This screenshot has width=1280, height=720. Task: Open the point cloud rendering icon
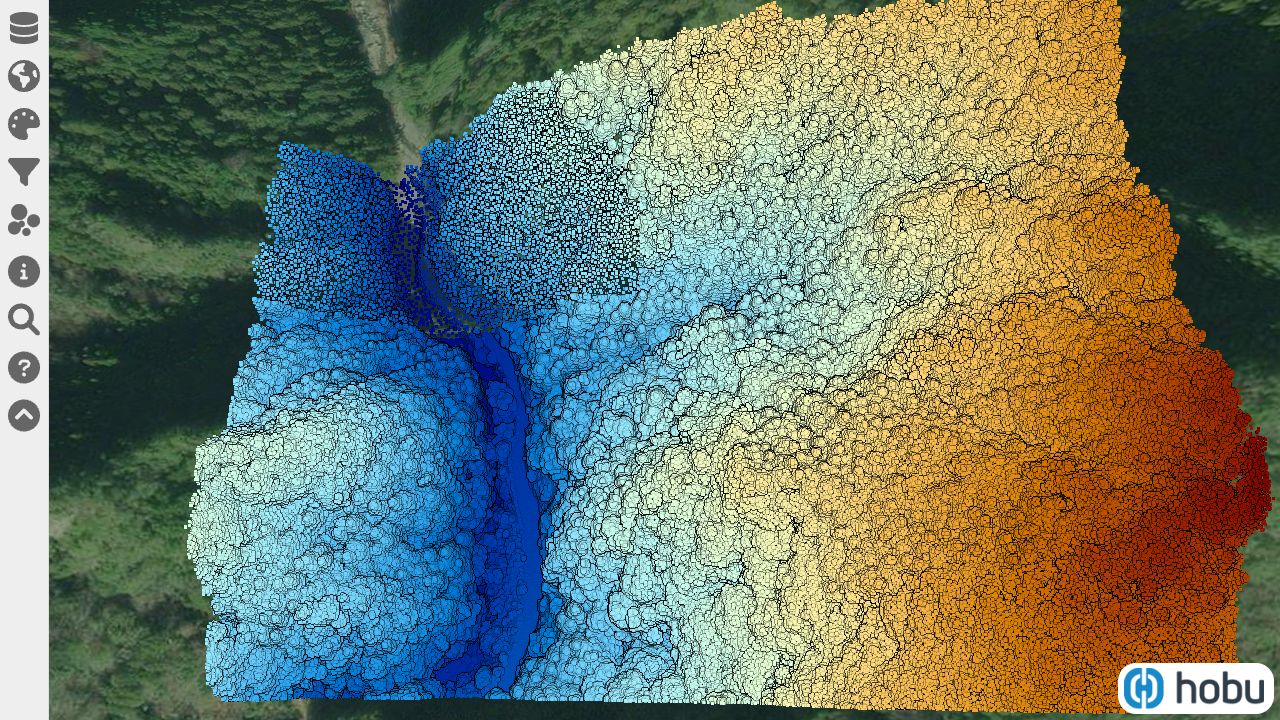click(x=24, y=221)
